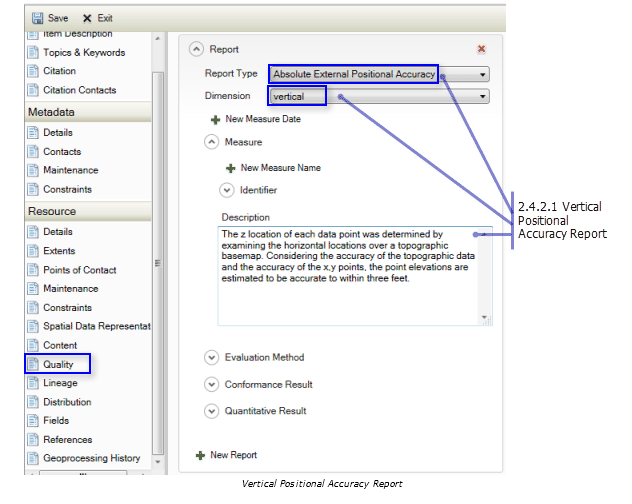632x504 pixels.
Task: Click the page icon beside Content
Action: [33, 345]
